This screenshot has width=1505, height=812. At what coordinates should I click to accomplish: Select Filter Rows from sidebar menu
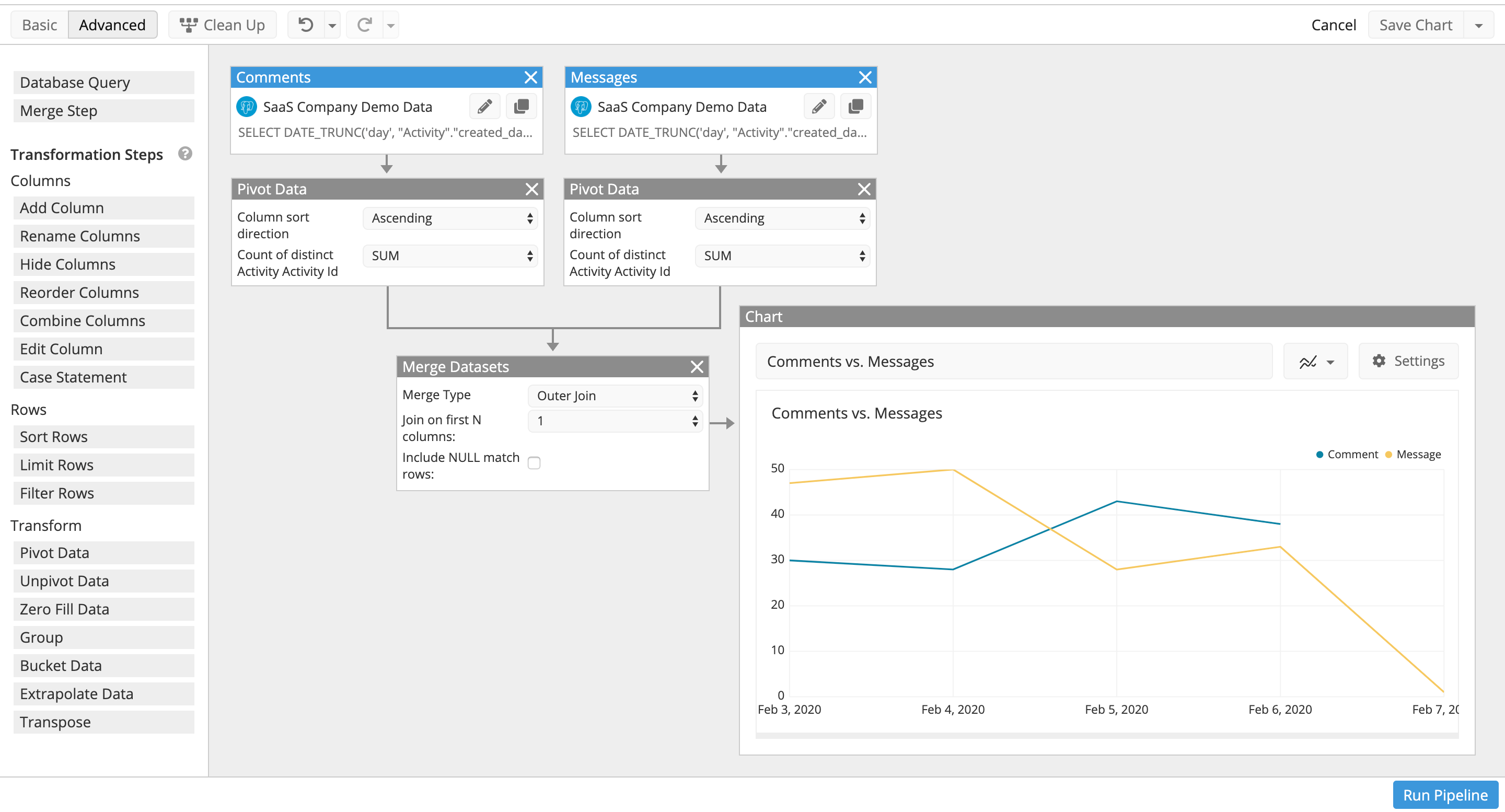(x=57, y=493)
